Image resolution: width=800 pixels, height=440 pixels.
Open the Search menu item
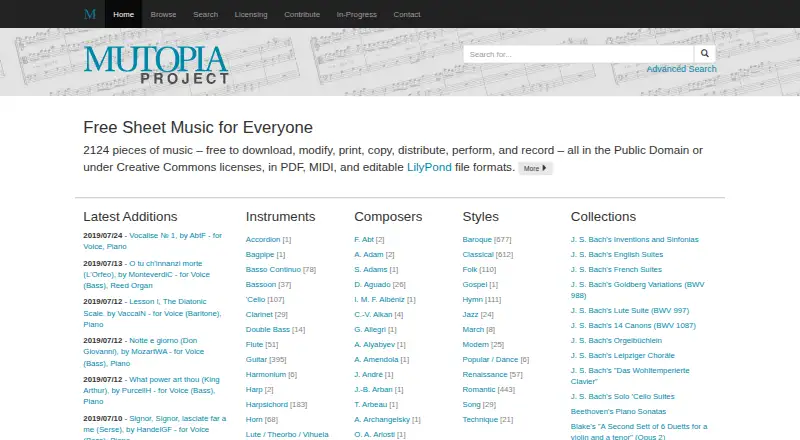[x=206, y=14]
